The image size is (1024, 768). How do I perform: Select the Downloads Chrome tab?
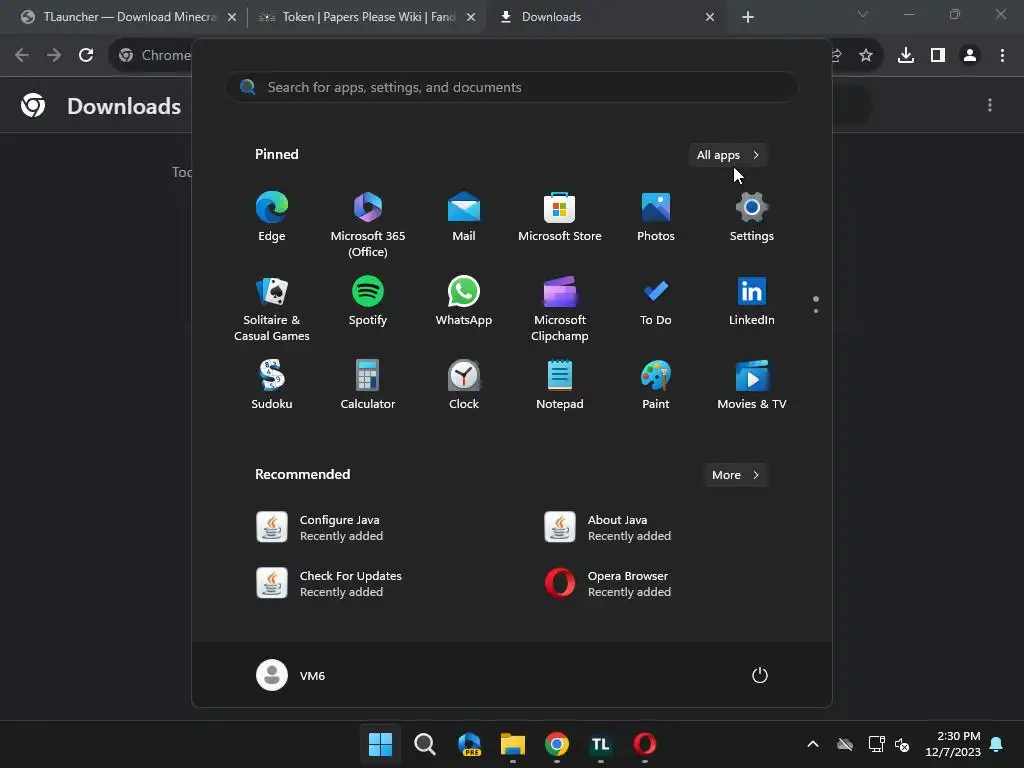pyautogui.click(x=606, y=17)
